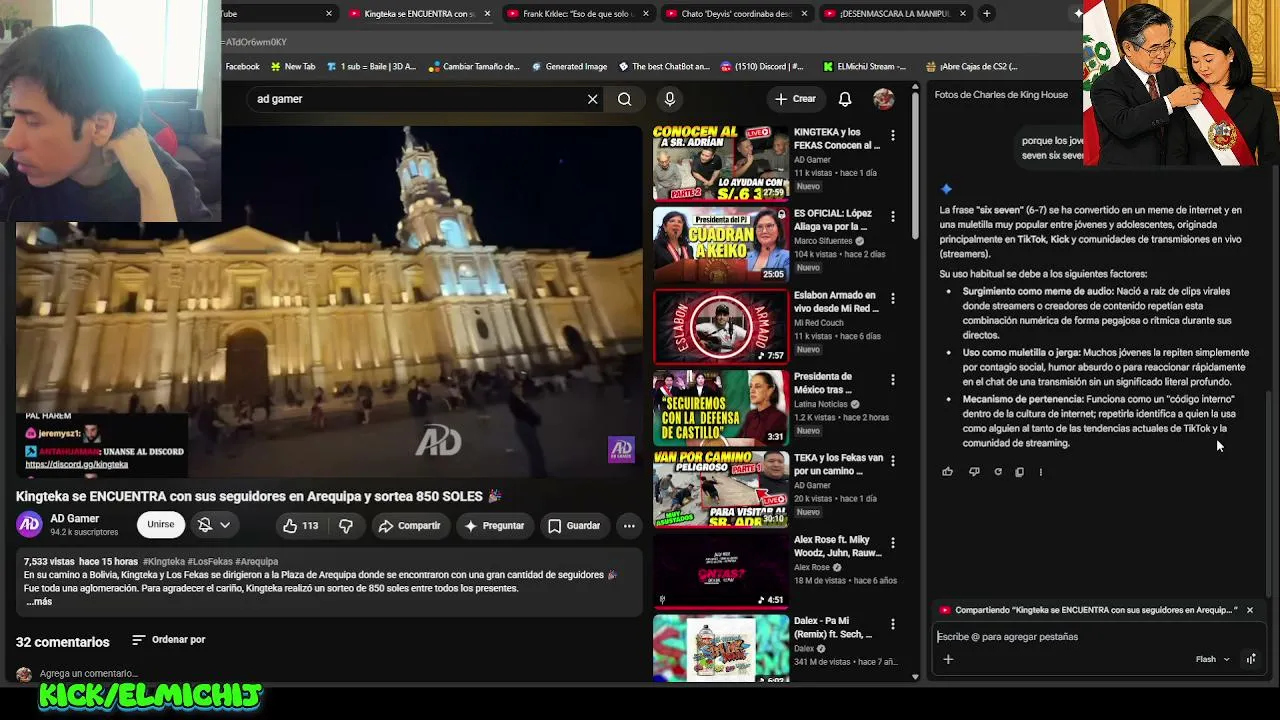The image size is (1280, 720).
Task: Open the 'Ordenar por' comments sort menu
Action: point(169,640)
